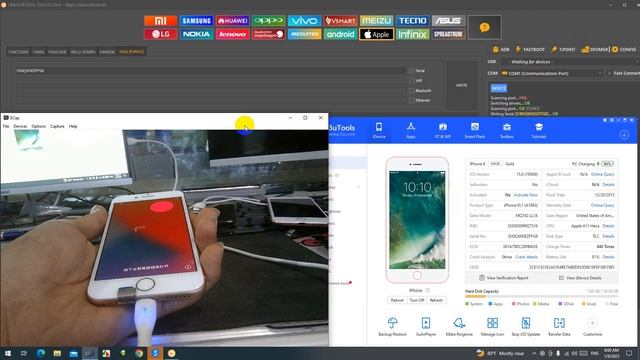Viewport: 640px width, 360px height.
Task: Toggle the Wifi checkbox
Action: click(411, 80)
